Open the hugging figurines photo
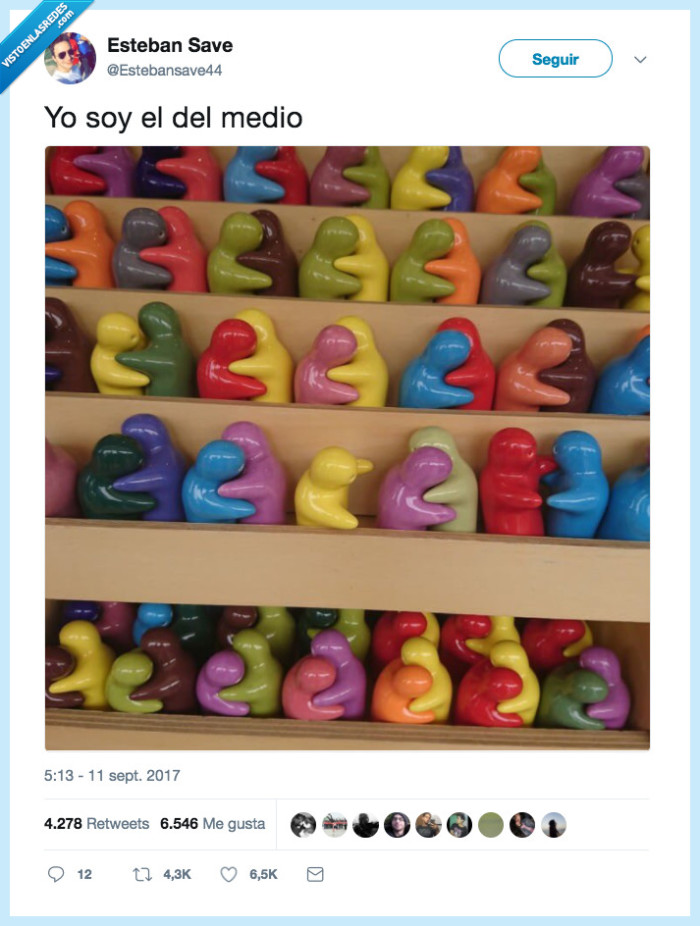Viewport: 700px width, 926px height. [347, 448]
